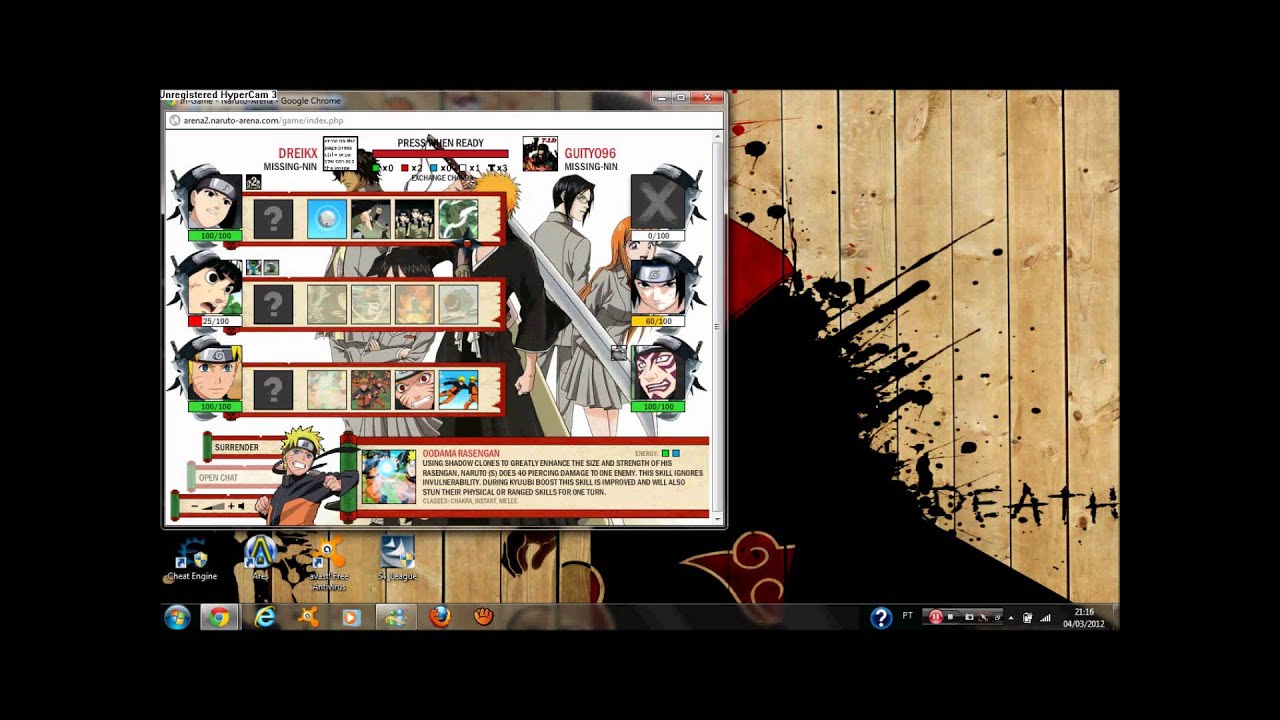Open the Windows Start menu
1280x720 pixels.
[x=177, y=617]
